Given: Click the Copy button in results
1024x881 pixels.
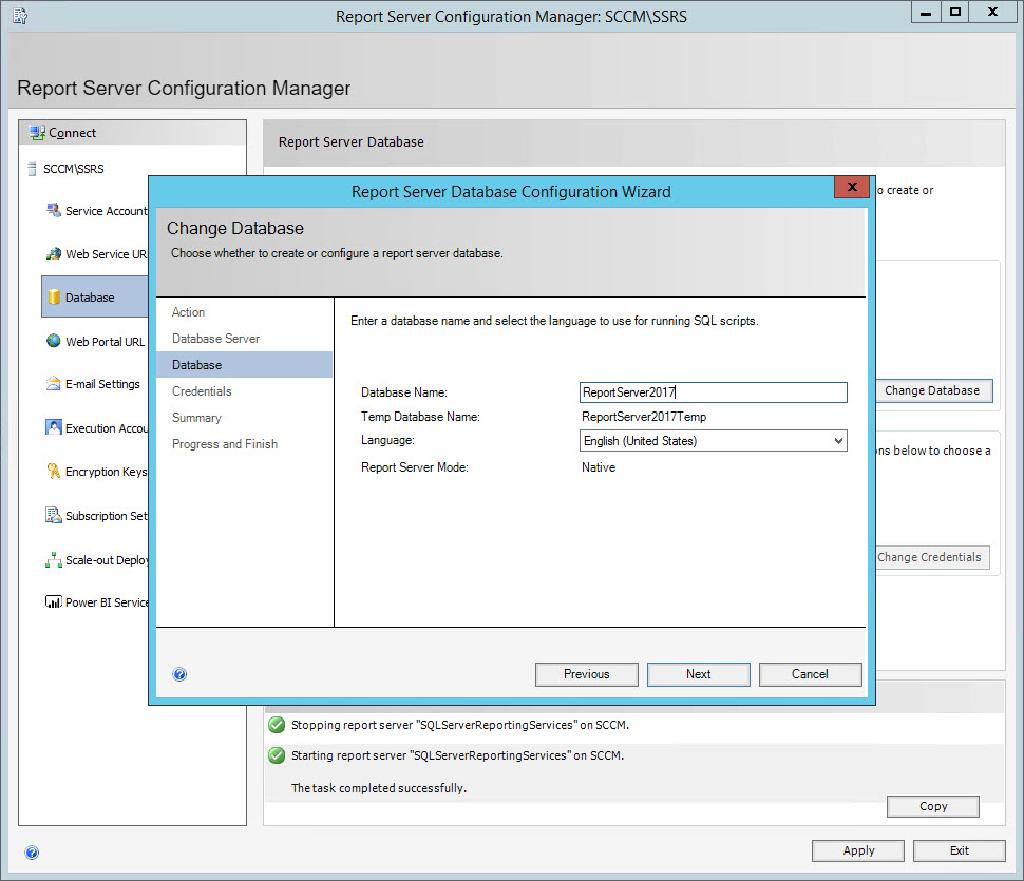Looking at the screenshot, I should tap(933, 806).
